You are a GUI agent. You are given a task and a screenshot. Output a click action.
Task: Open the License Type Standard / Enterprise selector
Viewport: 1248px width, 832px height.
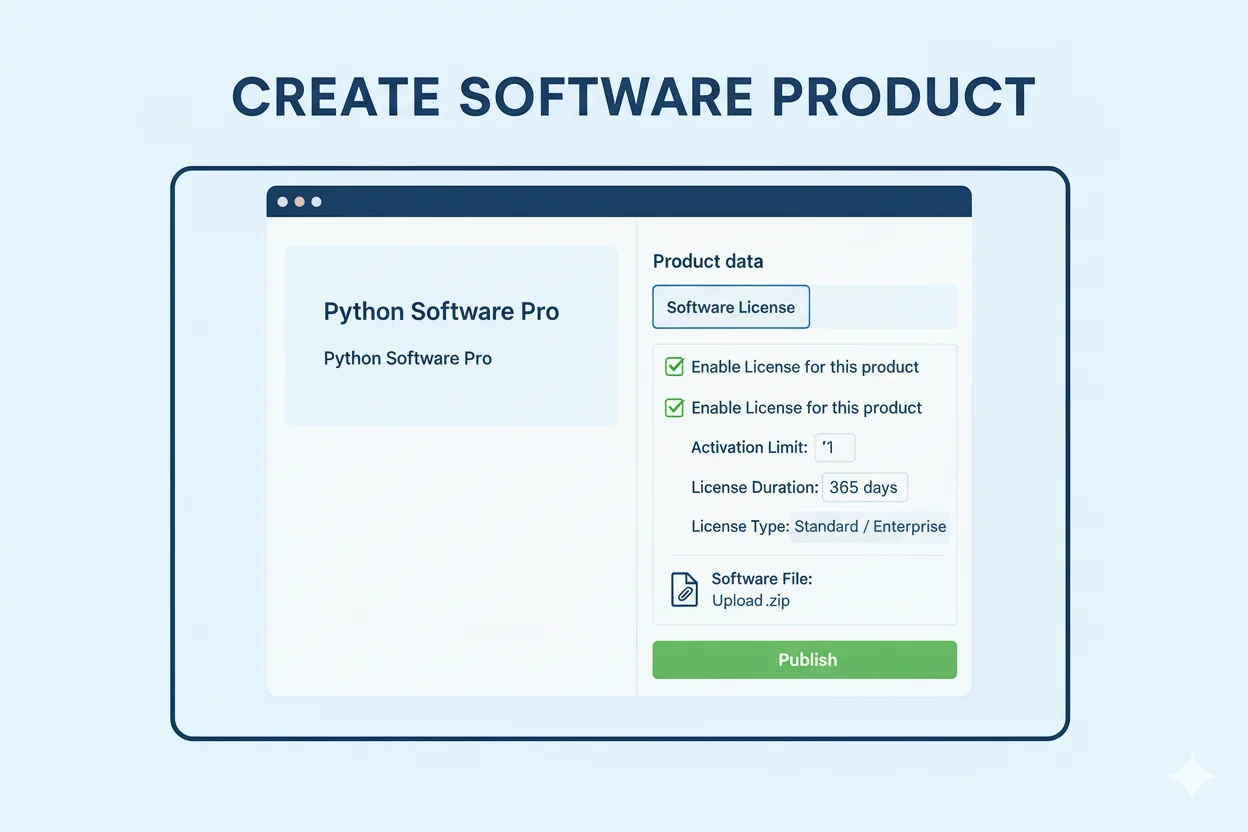[x=870, y=527]
